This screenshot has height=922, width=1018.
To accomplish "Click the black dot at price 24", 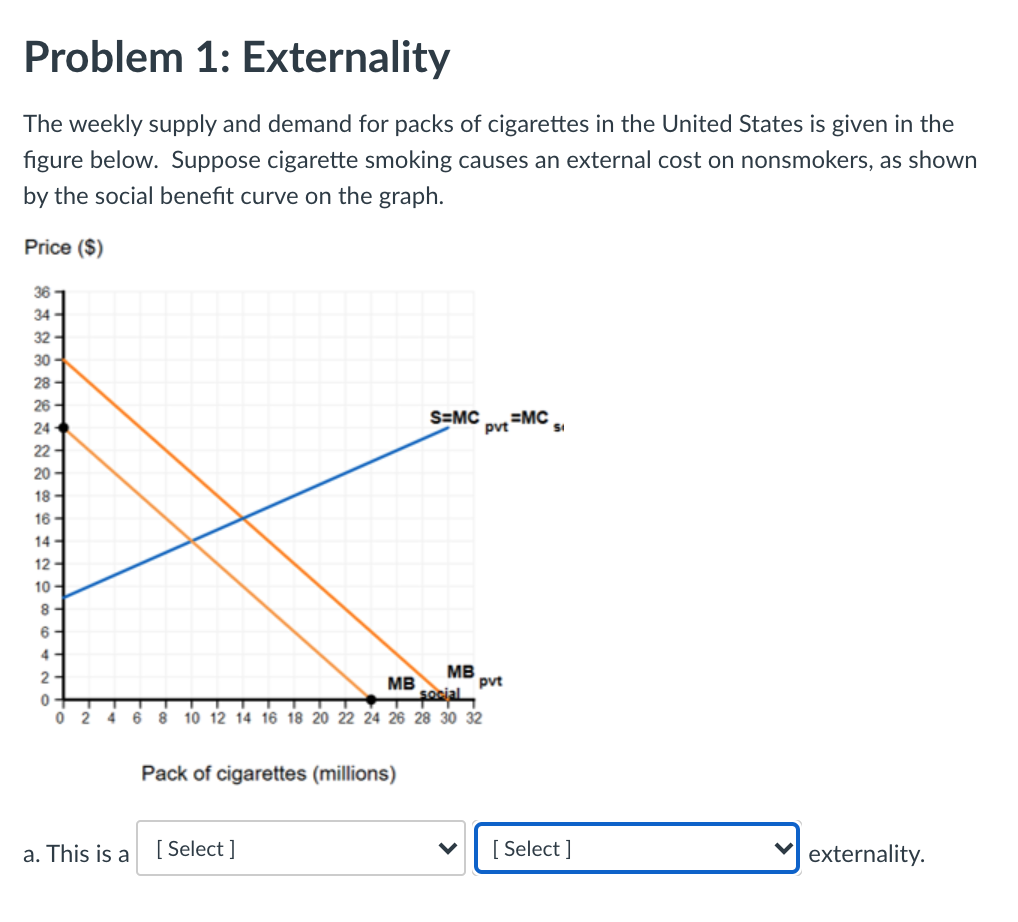I will [x=65, y=427].
